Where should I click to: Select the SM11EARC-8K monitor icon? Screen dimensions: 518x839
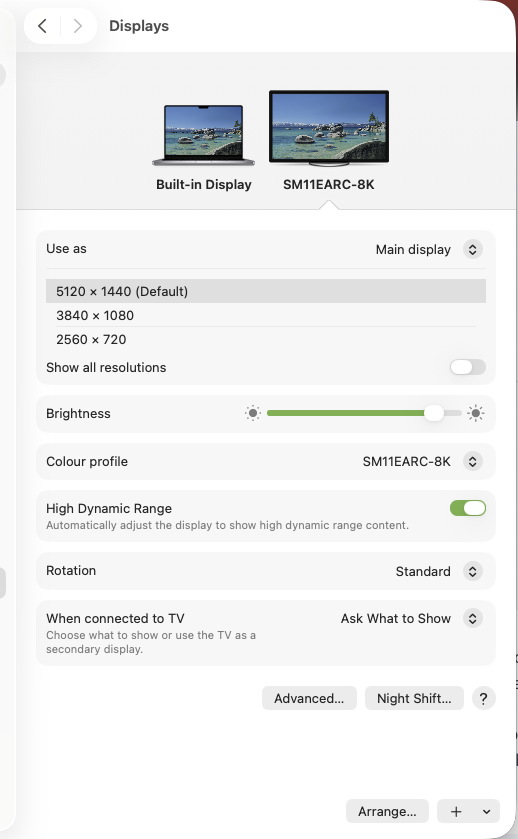pos(329,128)
